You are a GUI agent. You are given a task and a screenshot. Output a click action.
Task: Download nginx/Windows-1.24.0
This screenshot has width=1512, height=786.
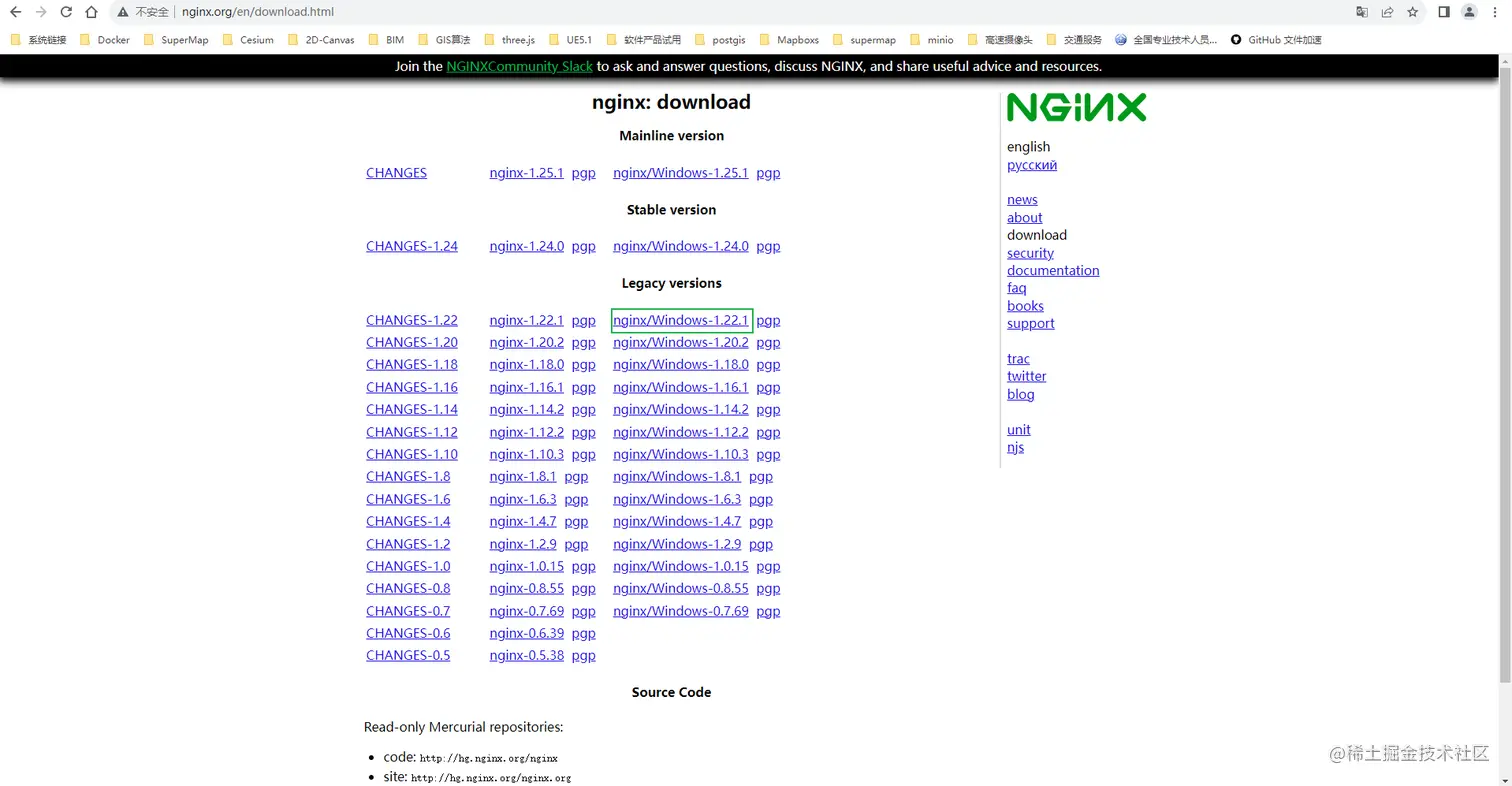[x=680, y=246]
